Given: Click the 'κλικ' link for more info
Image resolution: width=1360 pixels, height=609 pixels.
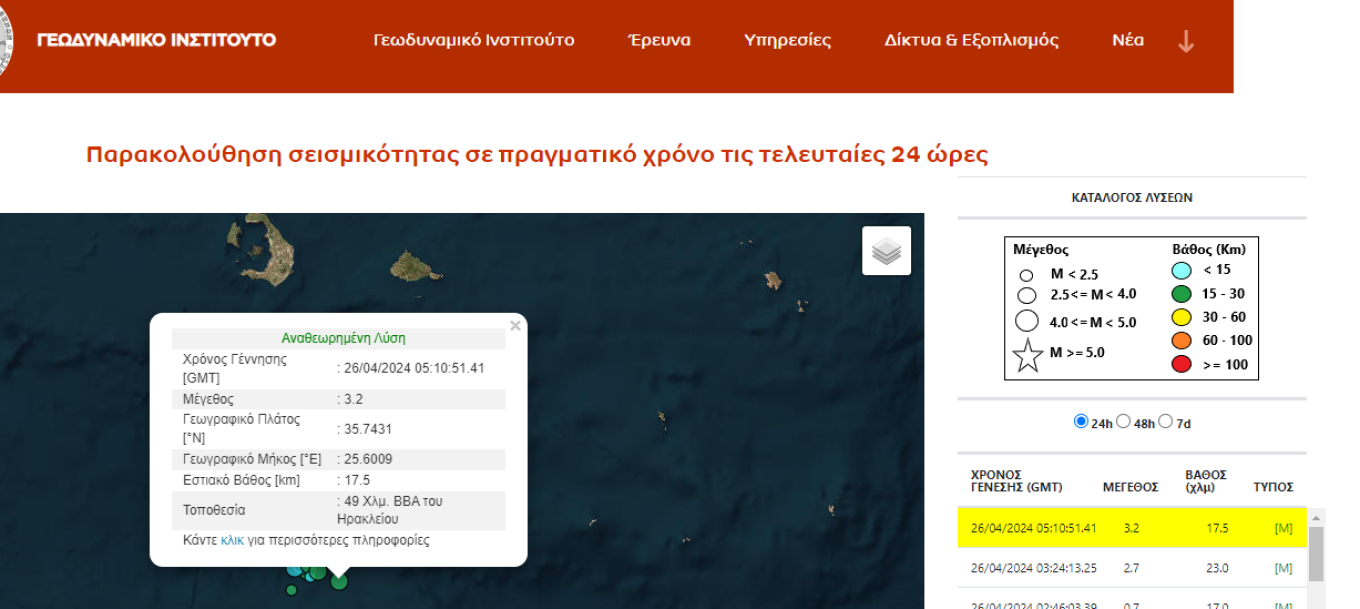Looking at the screenshot, I should 232,540.
